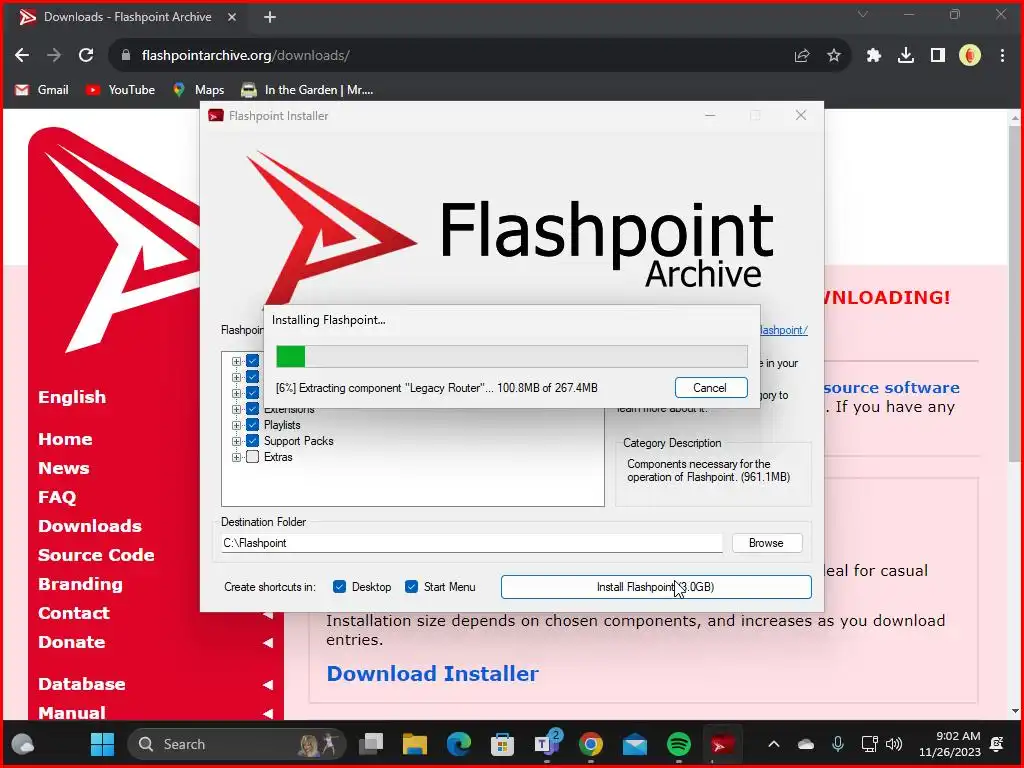This screenshot has width=1024, height=768.
Task: Open Source Code in the site sidebar
Action: click(96, 555)
